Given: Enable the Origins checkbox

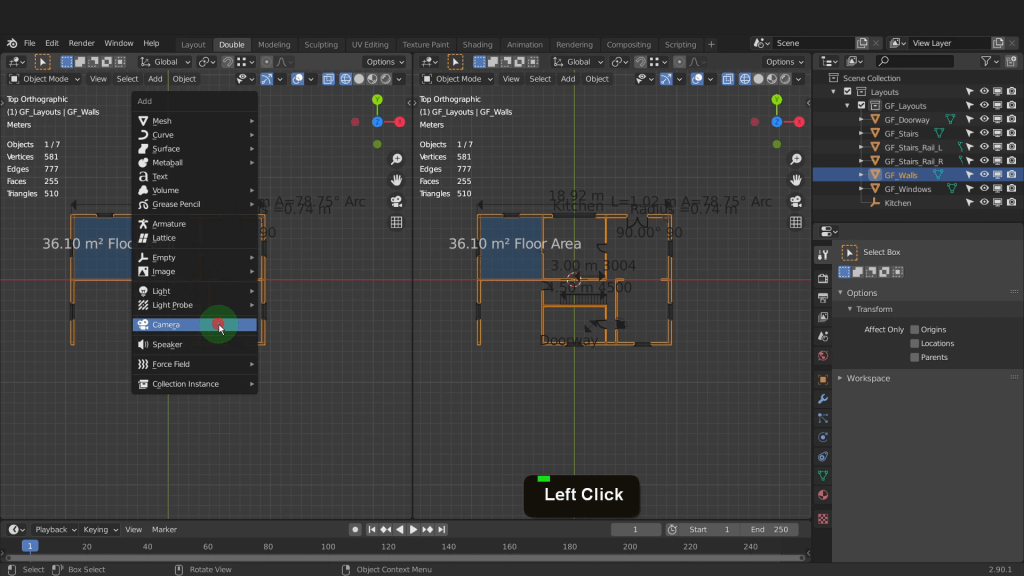Looking at the screenshot, I should 914,330.
